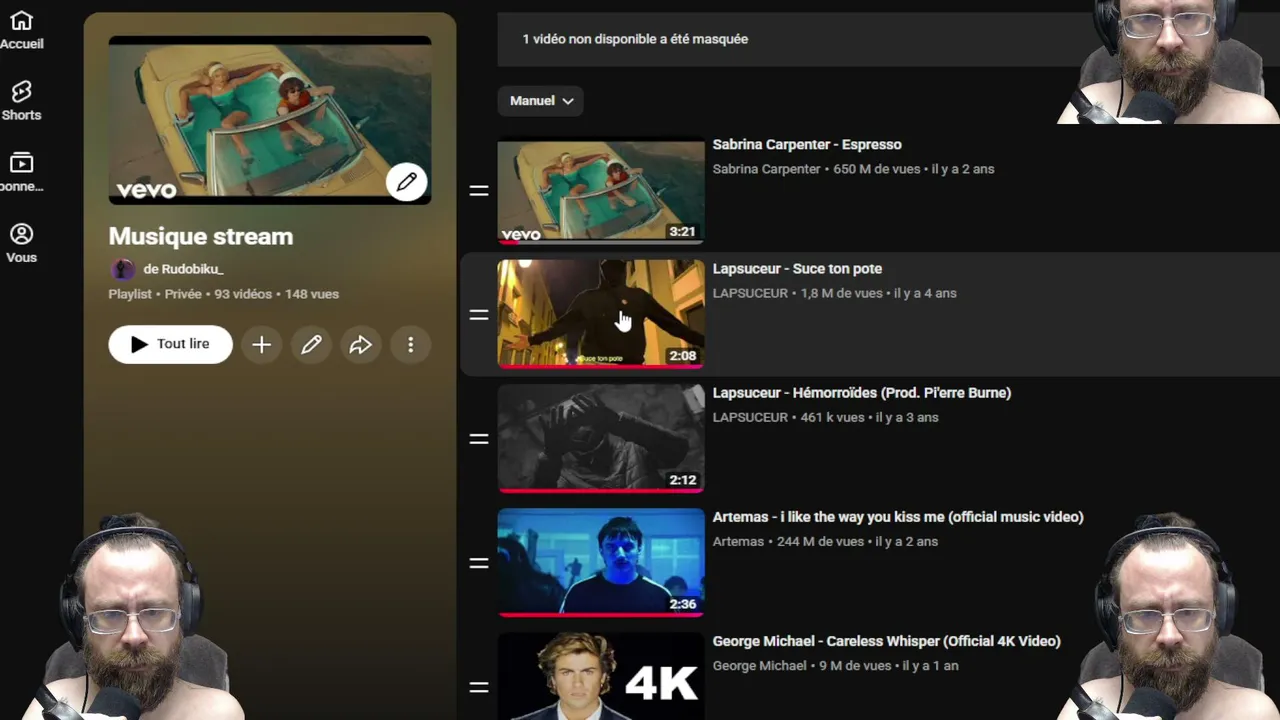Visit the LAPSUCEUR channel under Hémorroïdes
Screen dimensions: 1280x720
click(x=750, y=417)
